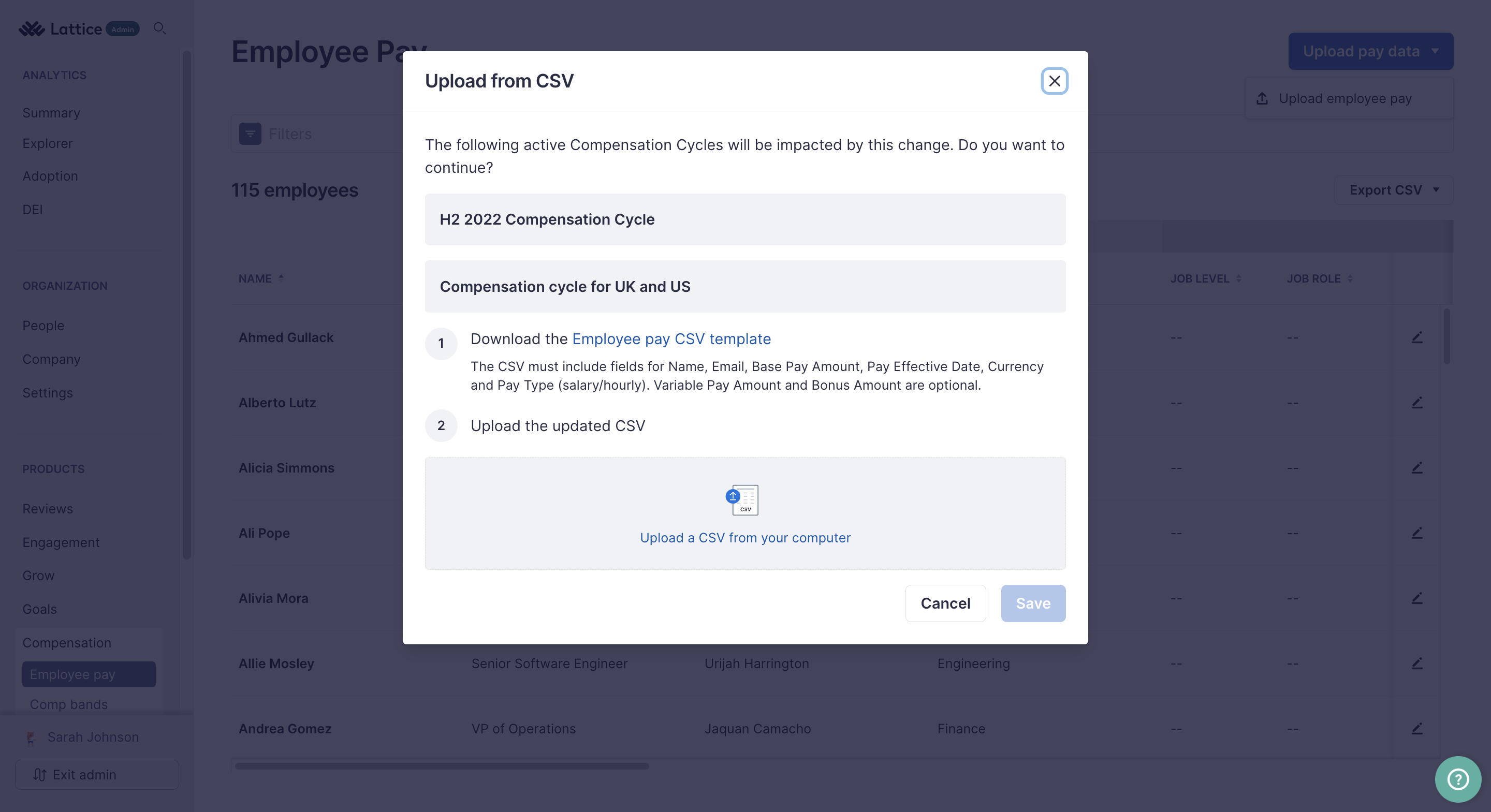1491x812 pixels.
Task: Close the Upload from CSV dialog
Action: click(1054, 81)
